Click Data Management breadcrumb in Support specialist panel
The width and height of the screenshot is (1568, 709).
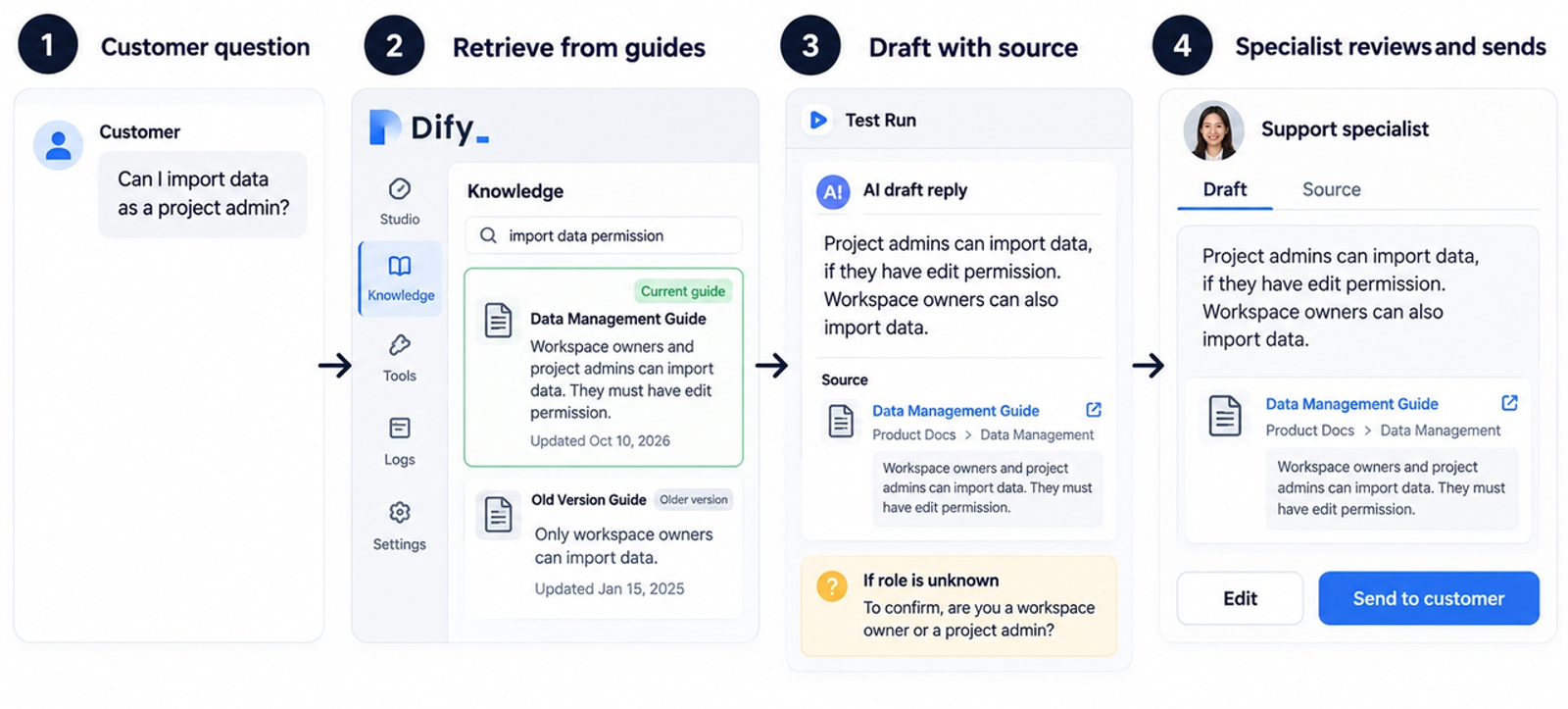point(1440,430)
